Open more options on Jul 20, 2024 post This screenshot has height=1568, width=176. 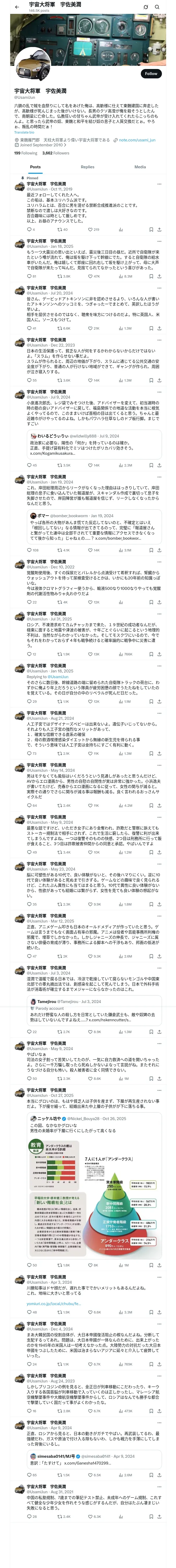[159, 288]
